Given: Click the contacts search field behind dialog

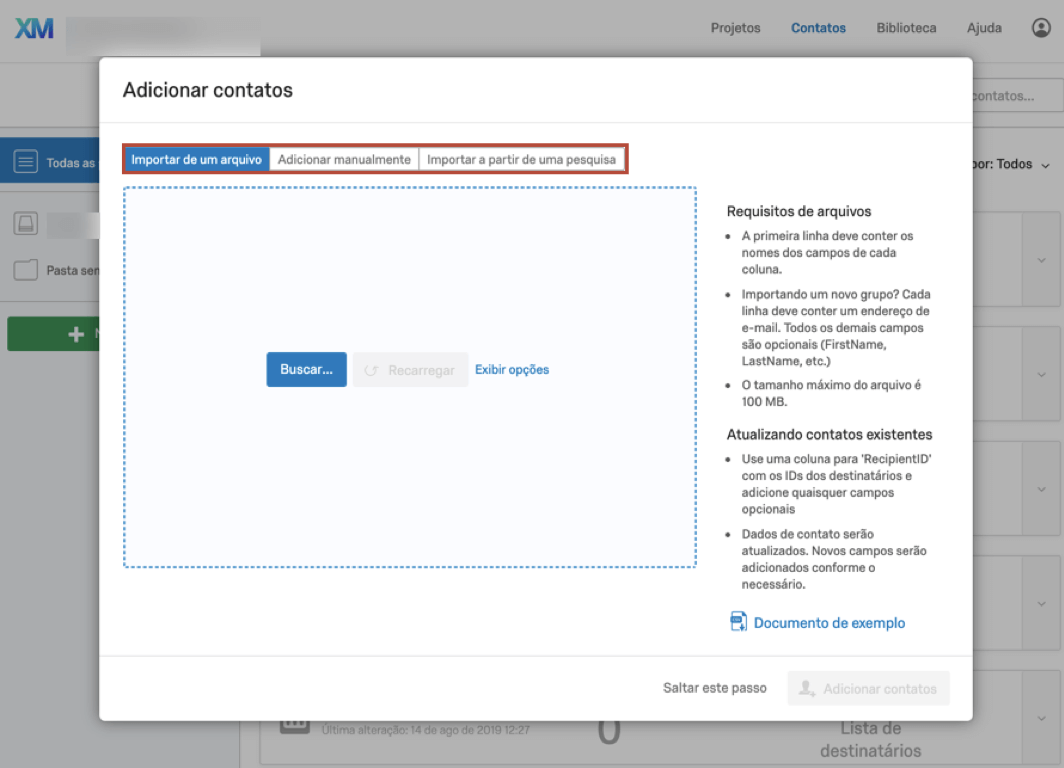Looking at the screenshot, I should (1017, 96).
